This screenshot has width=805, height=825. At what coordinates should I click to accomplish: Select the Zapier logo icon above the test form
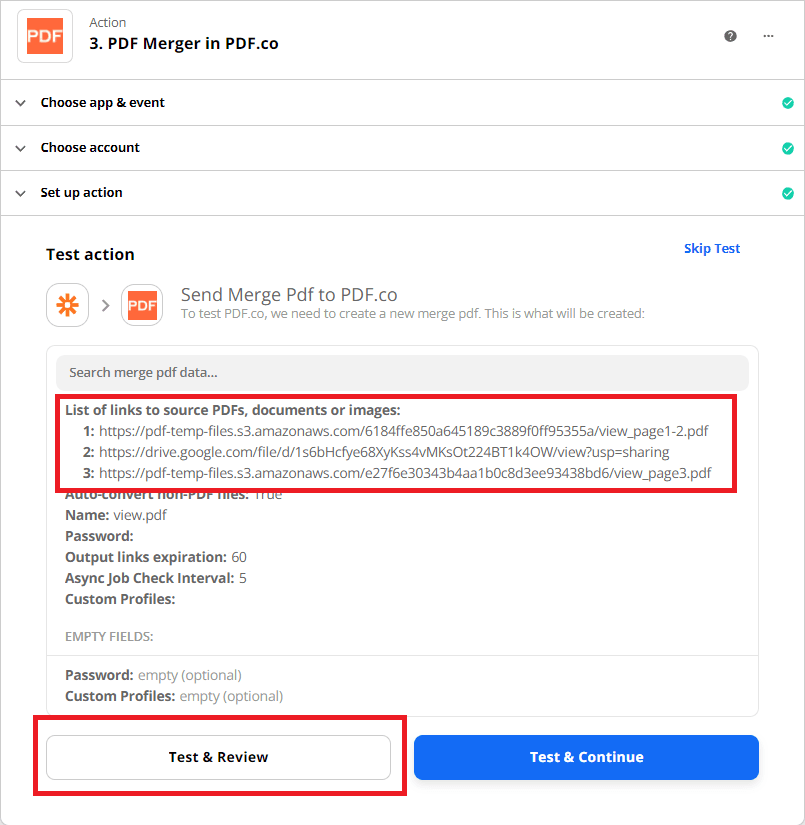[x=67, y=304]
